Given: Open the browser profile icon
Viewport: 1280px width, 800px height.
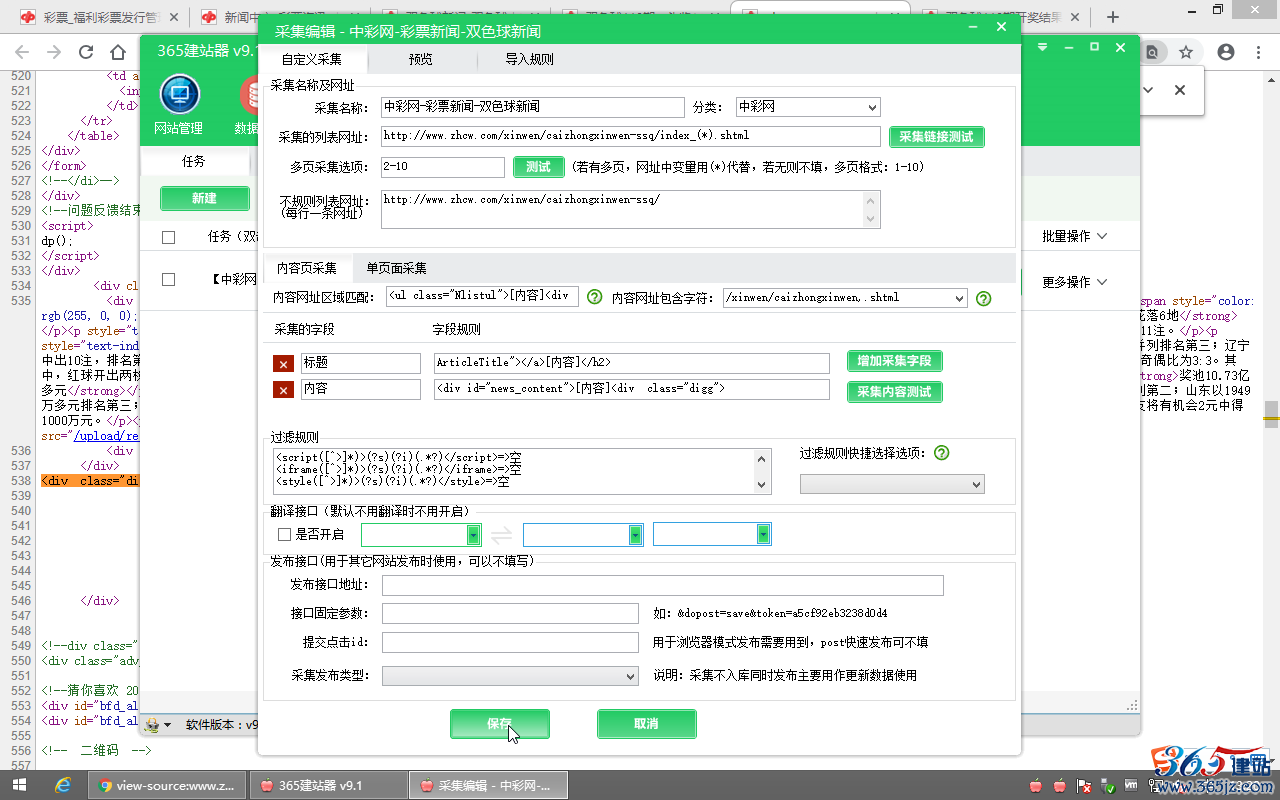Looking at the screenshot, I should [1226, 52].
